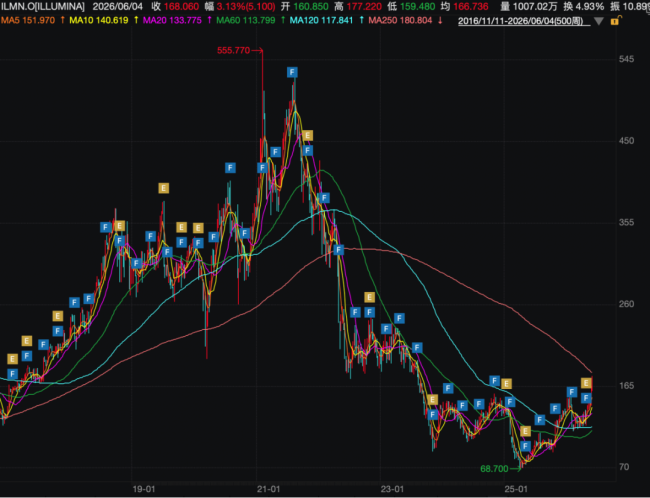Click the 2016/11/11-2026/06/04 date range link
The height and width of the screenshot is (498, 650).
tap(524, 21)
